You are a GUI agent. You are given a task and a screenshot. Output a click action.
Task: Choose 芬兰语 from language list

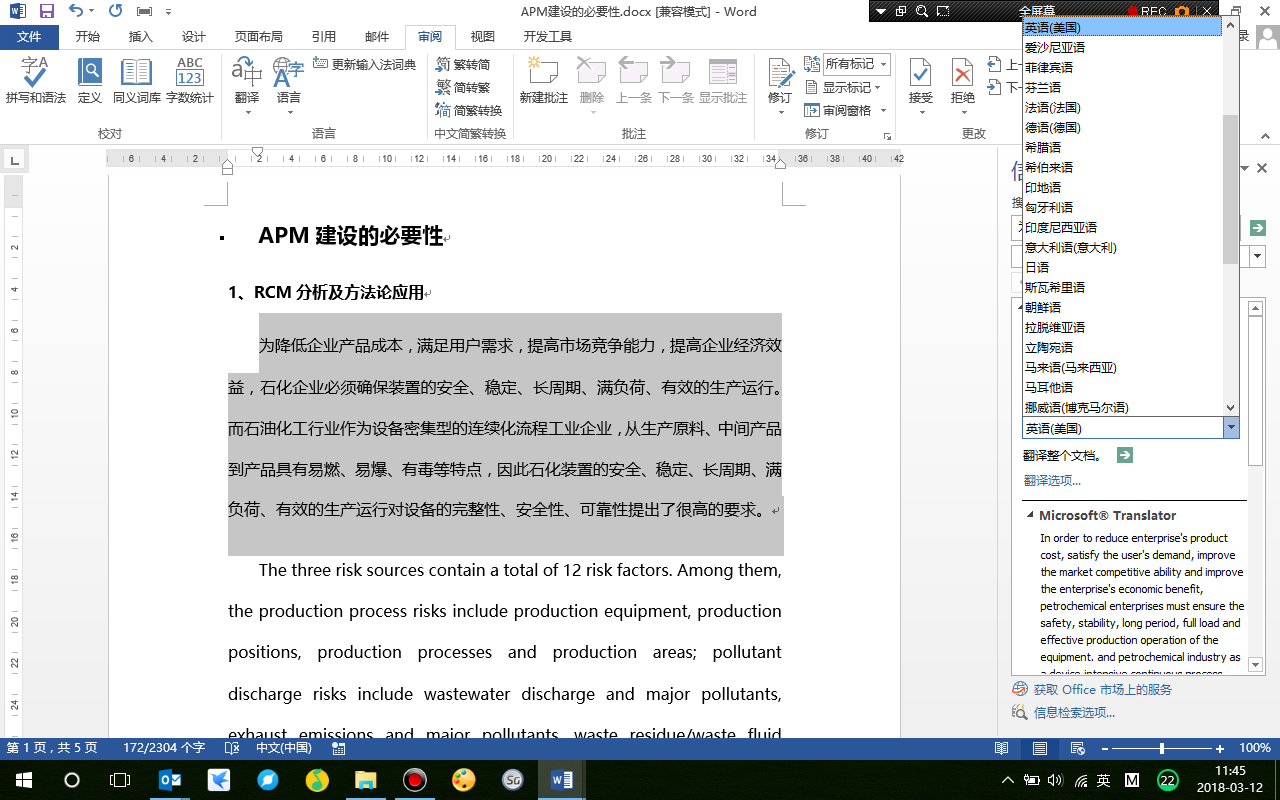coord(1122,87)
